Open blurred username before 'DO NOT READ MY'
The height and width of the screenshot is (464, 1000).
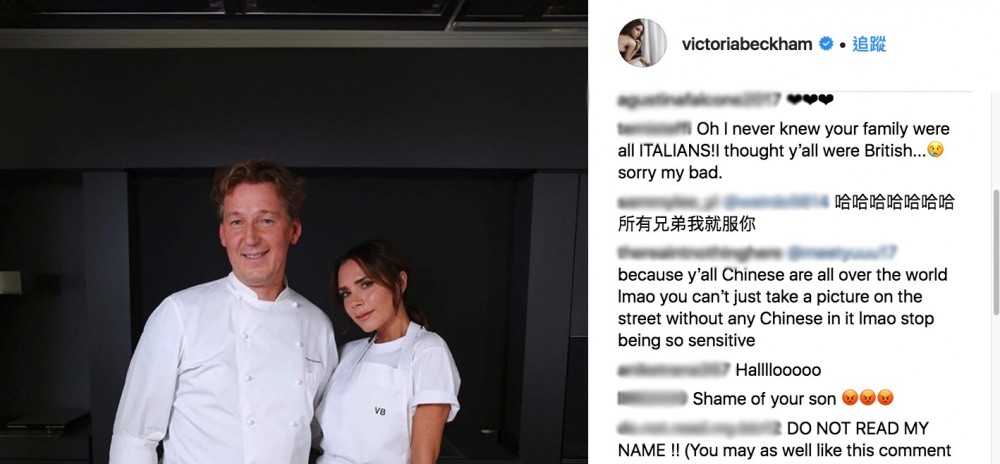pos(700,428)
